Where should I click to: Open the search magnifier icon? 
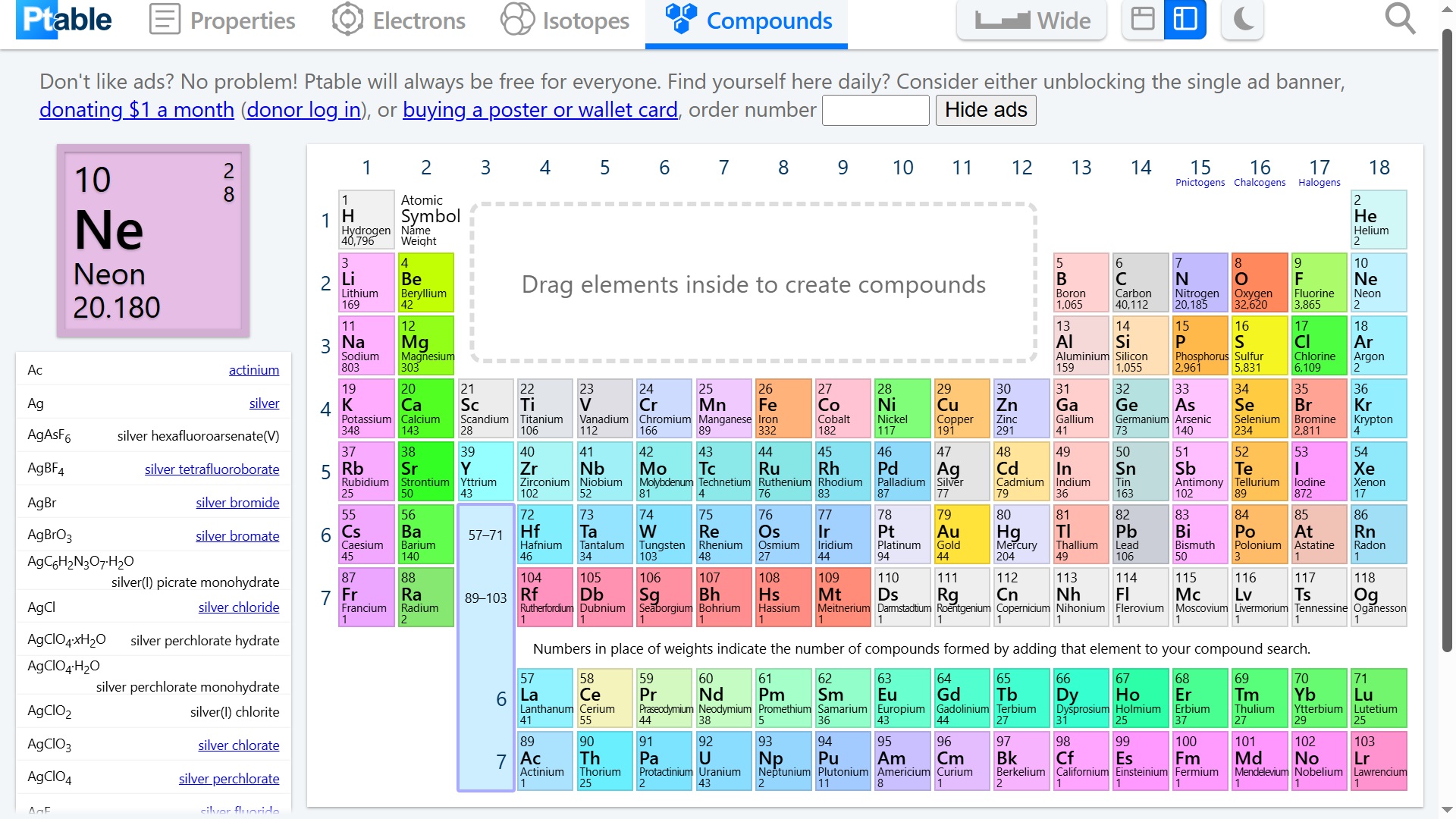[x=1399, y=20]
